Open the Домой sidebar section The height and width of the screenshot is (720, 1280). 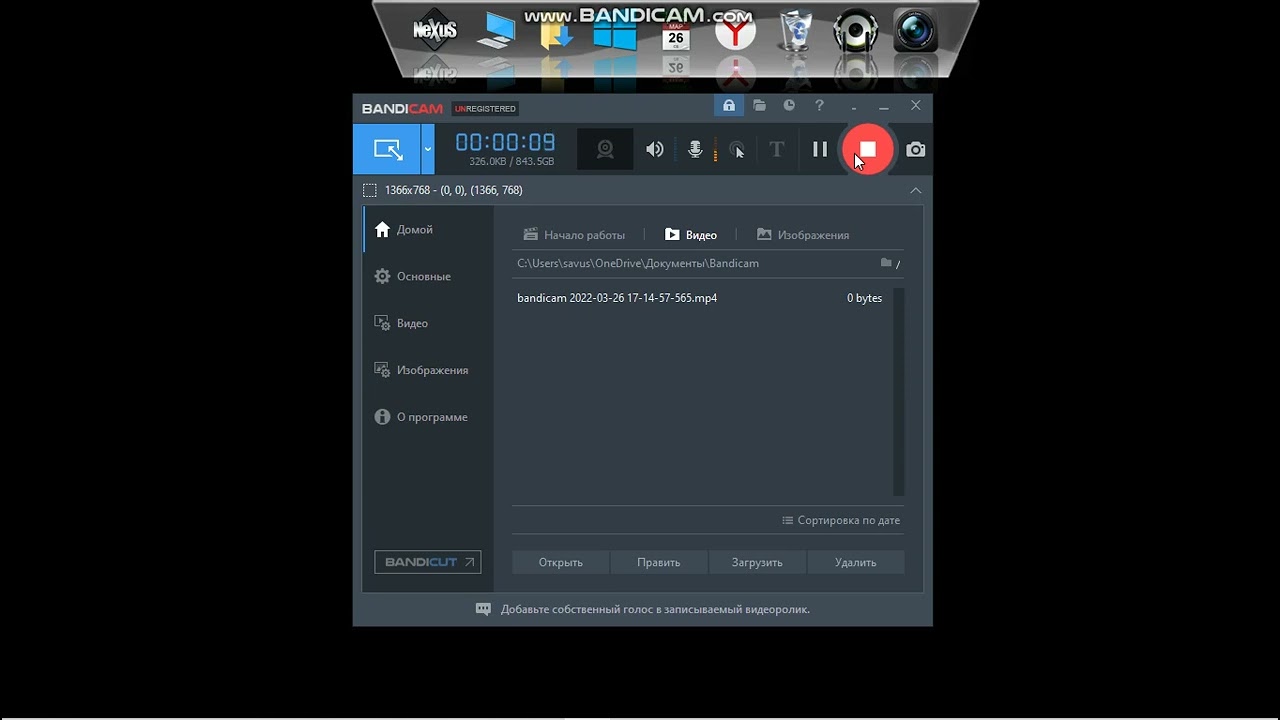coord(427,229)
